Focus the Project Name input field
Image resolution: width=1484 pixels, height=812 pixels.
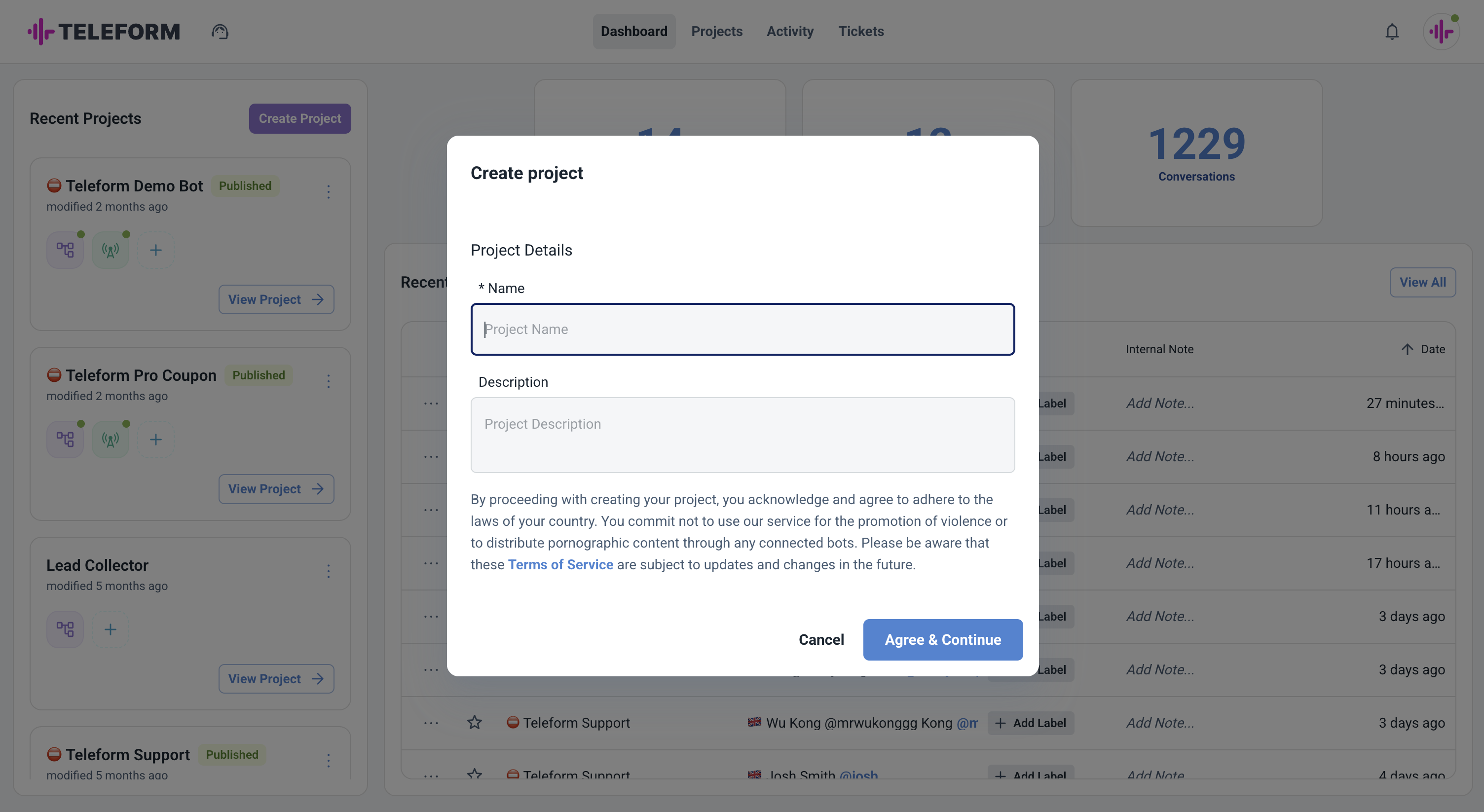tap(742, 330)
